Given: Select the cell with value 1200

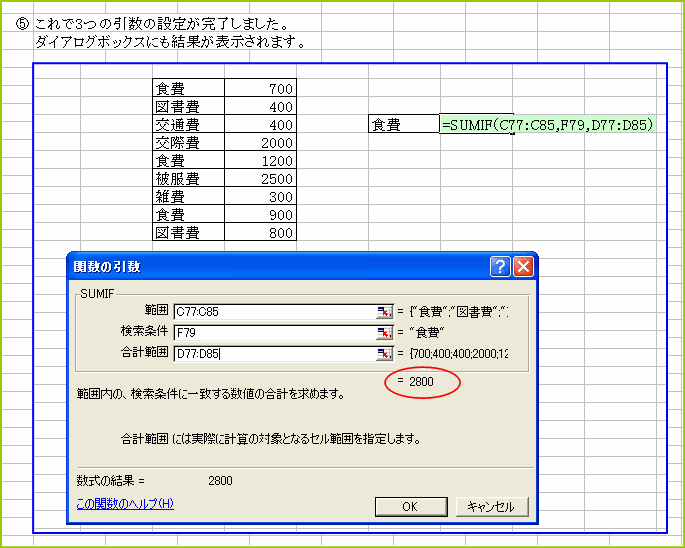Looking at the screenshot, I should [x=260, y=160].
